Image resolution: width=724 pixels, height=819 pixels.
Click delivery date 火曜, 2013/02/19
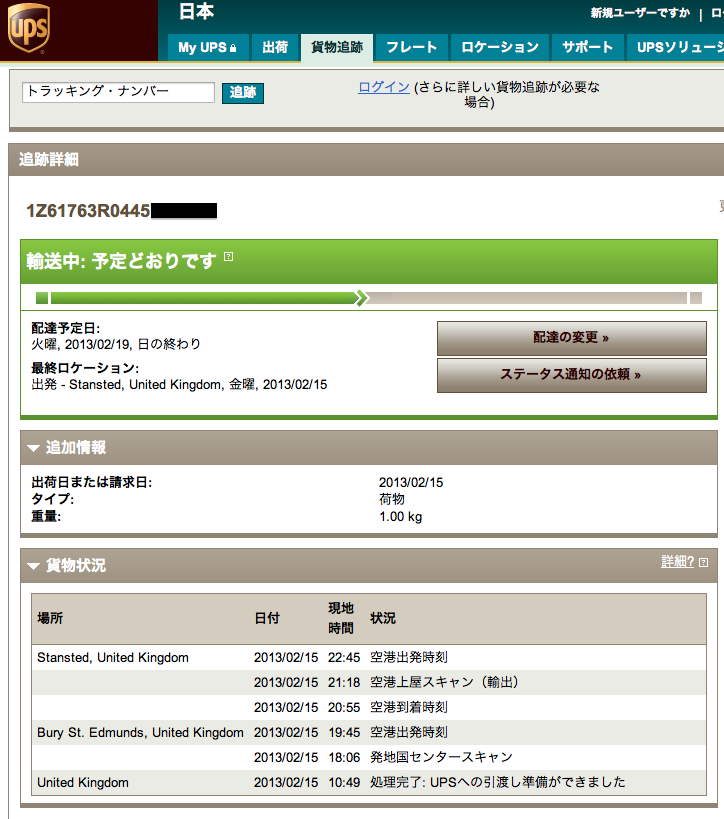tap(80, 344)
